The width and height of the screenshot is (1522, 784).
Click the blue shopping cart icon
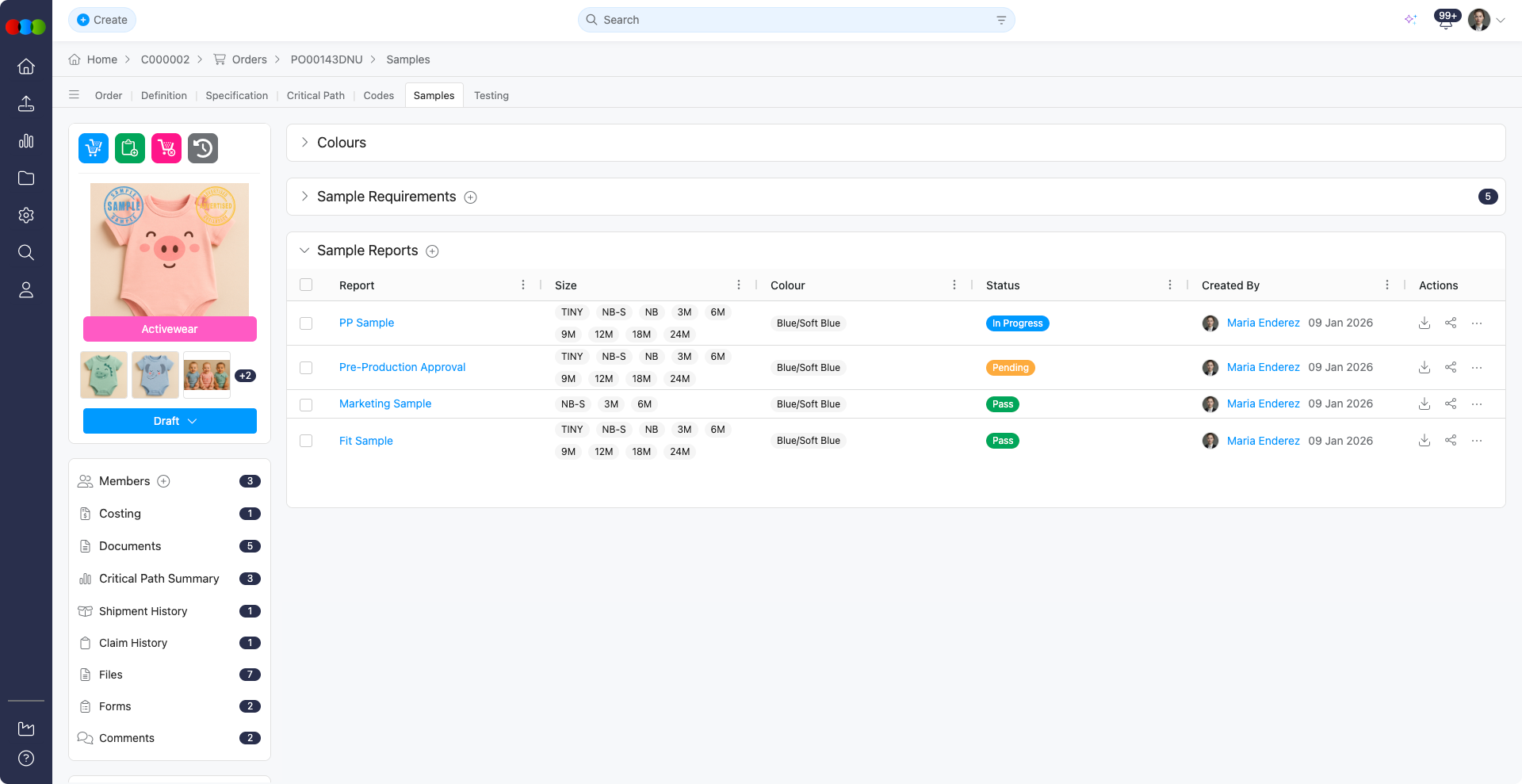point(93,147)
